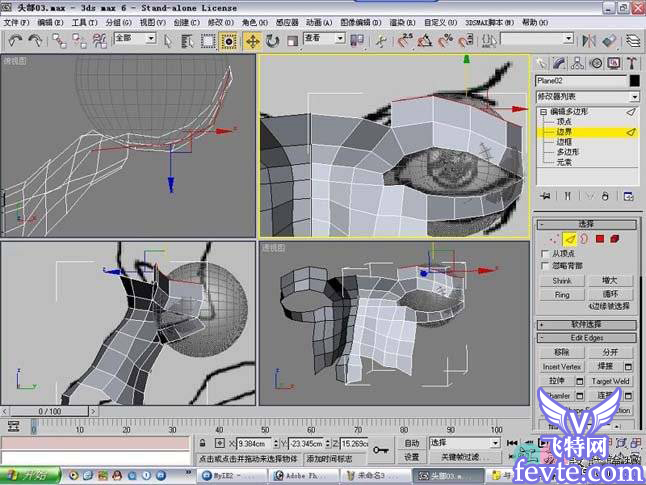The height and width of the screenshot is (485, 646).
Task: Click the black object color swatch
Action: click(634, 81)
